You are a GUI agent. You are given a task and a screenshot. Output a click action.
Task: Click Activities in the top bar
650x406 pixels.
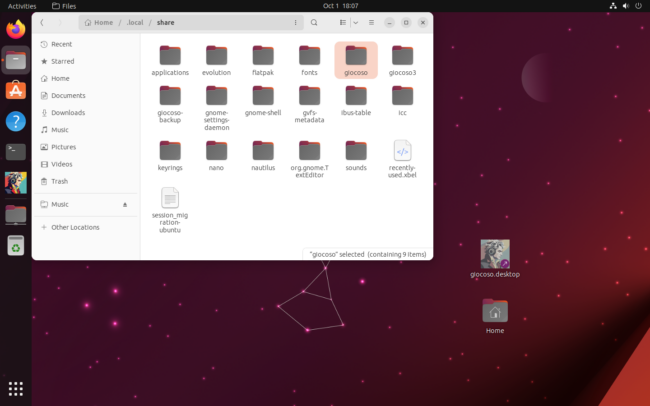22,6
